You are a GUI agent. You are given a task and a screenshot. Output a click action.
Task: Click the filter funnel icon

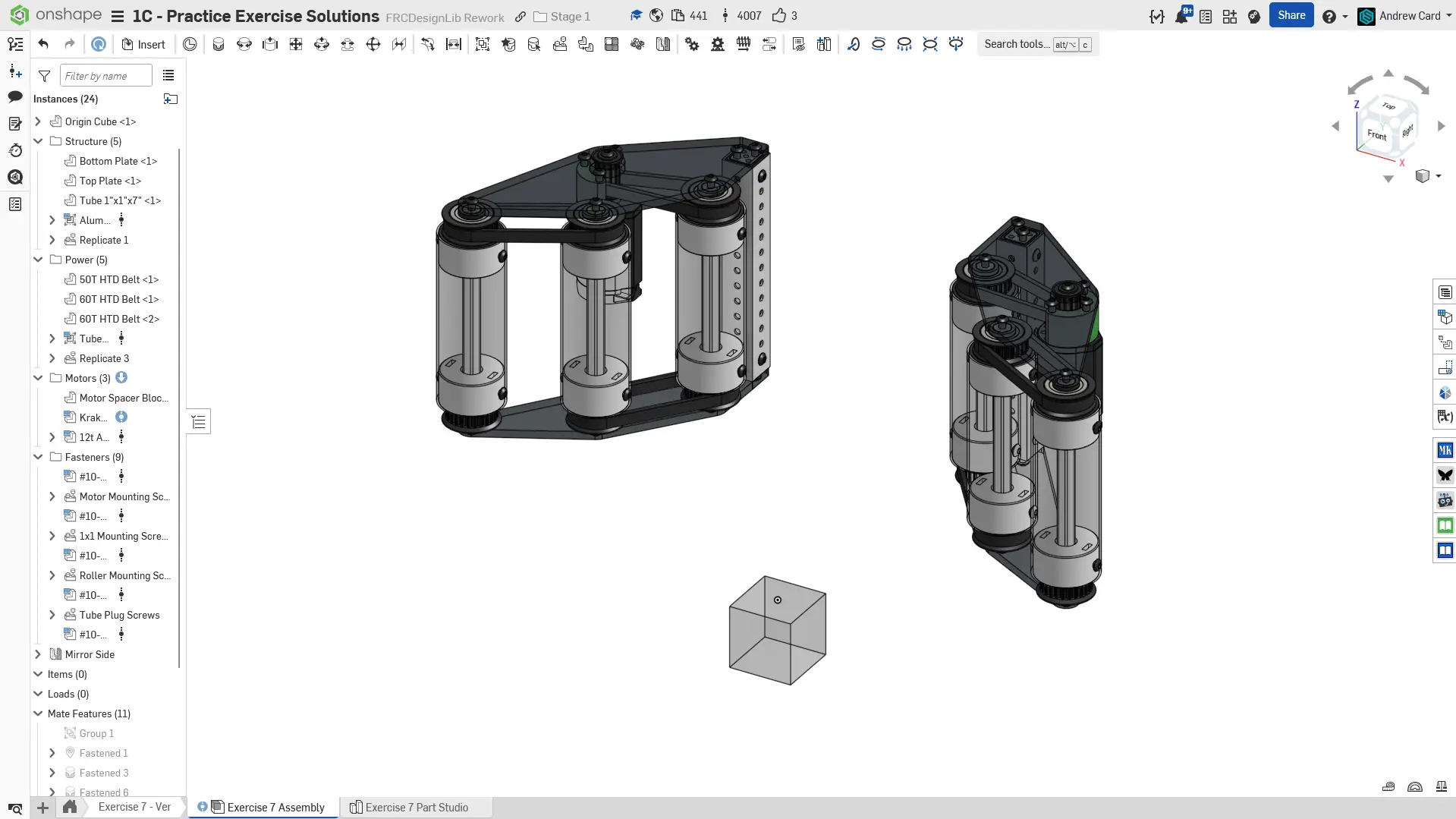tap(45, 76)
